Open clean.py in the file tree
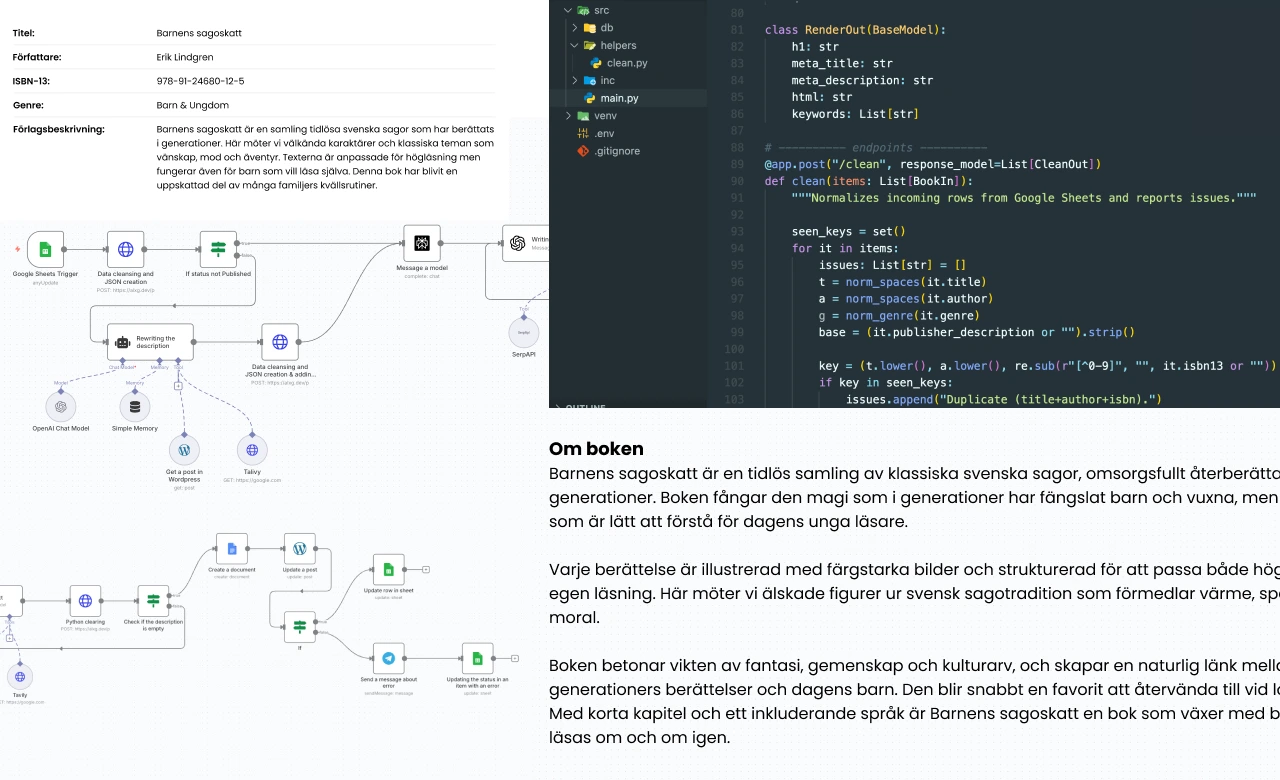Viewport: 1280px width, 780px height. [626, 63]
